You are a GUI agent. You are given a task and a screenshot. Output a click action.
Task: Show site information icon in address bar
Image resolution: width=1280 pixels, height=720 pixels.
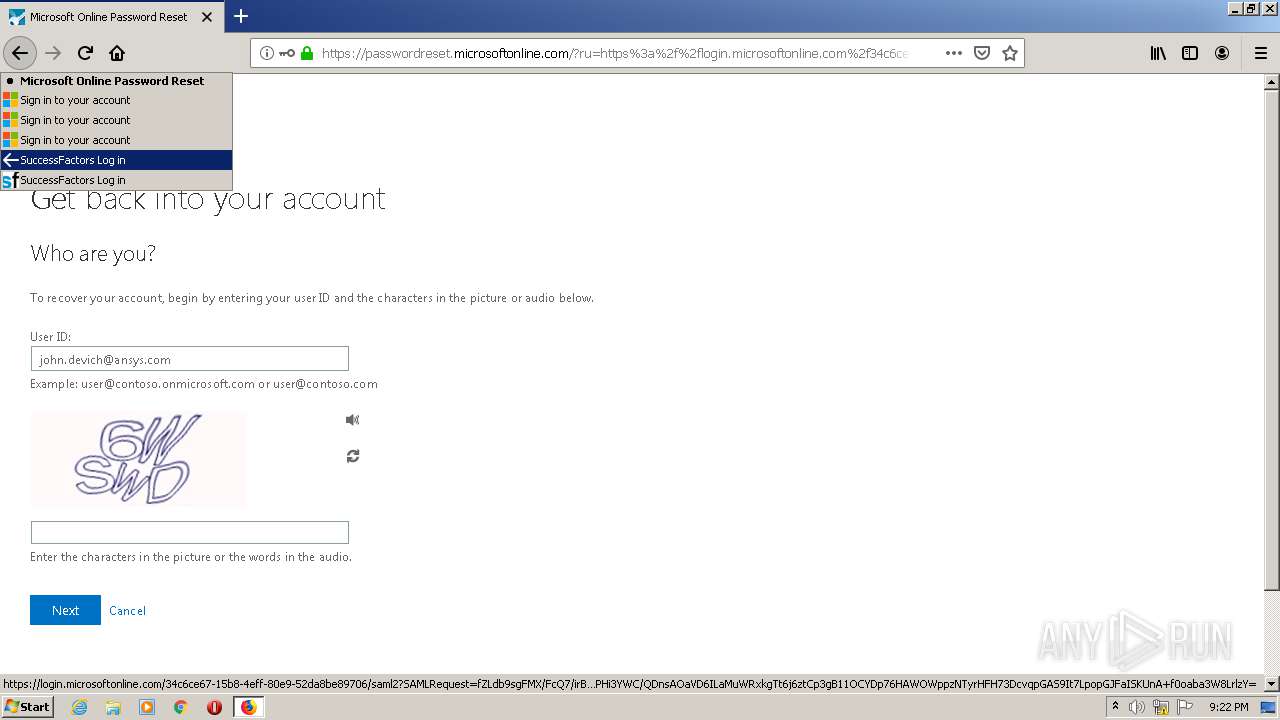pyautogui.click(x=267, y=53)
